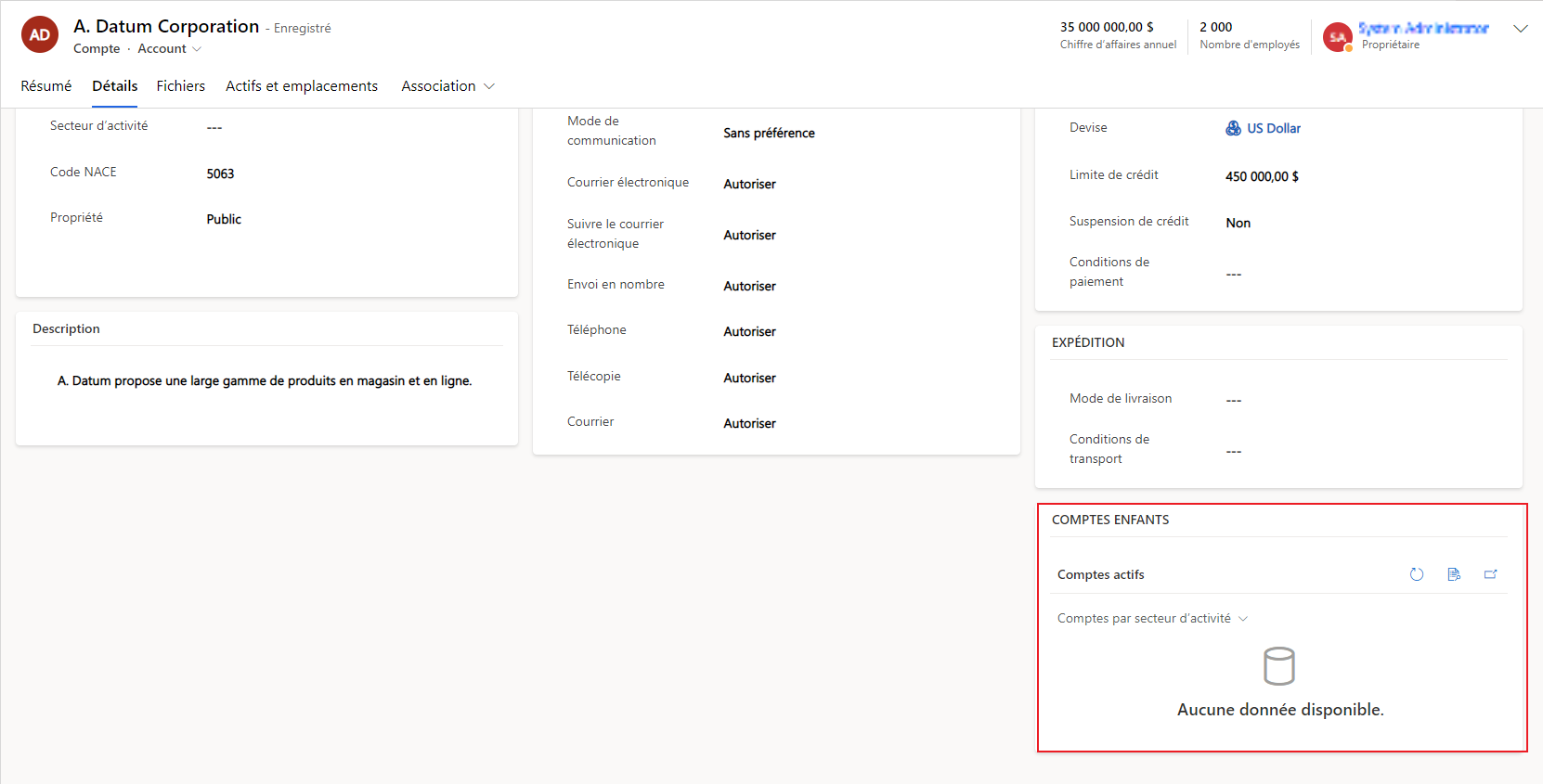Open Conditions de paiement empty field
This screenshot has height=784, width=1543.
click(1234, 274)
